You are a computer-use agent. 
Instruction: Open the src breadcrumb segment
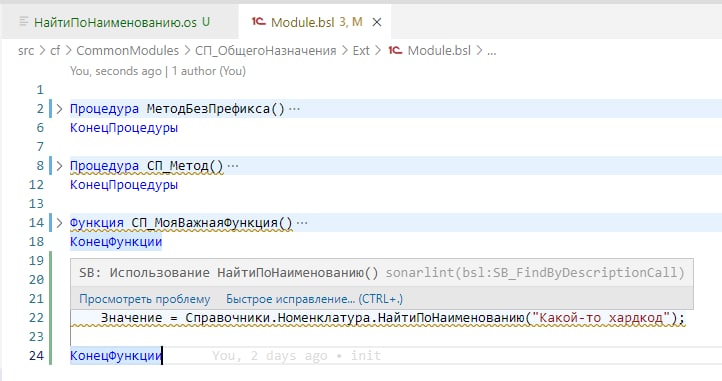[x=26, y=51]
